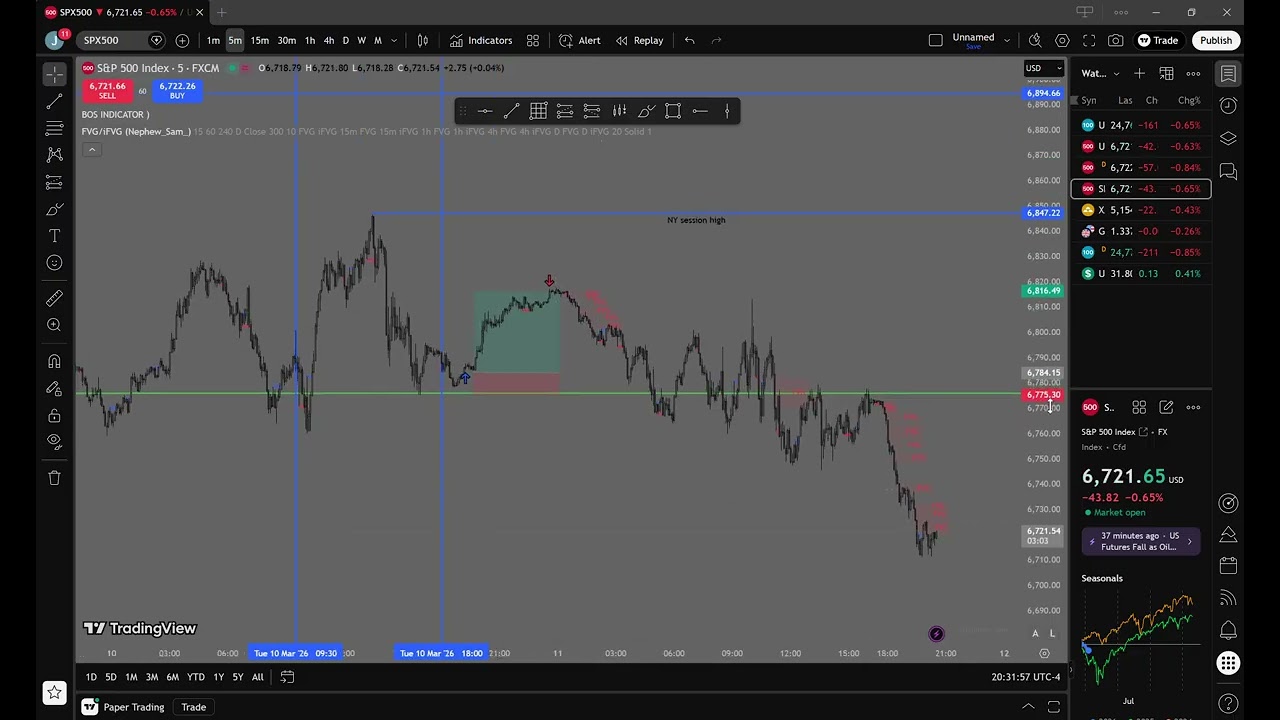Select the crosshair cursor tool

(54, 74)
